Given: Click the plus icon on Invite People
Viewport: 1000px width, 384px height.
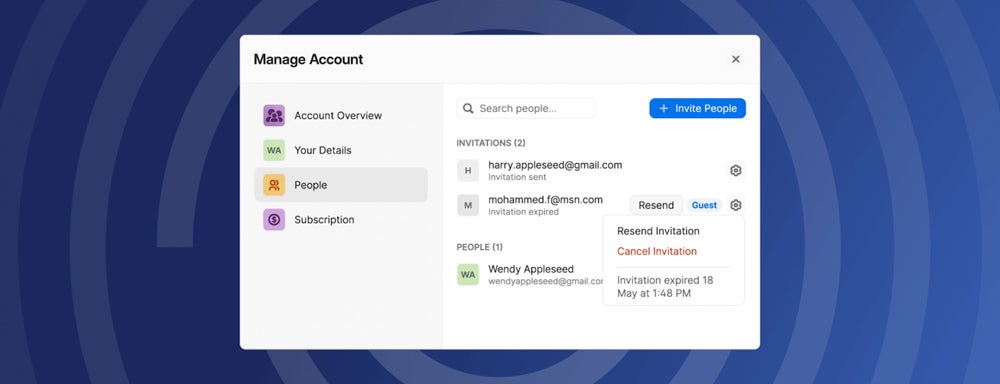Looking at the screenshot, I should click(x=663, y=108).
